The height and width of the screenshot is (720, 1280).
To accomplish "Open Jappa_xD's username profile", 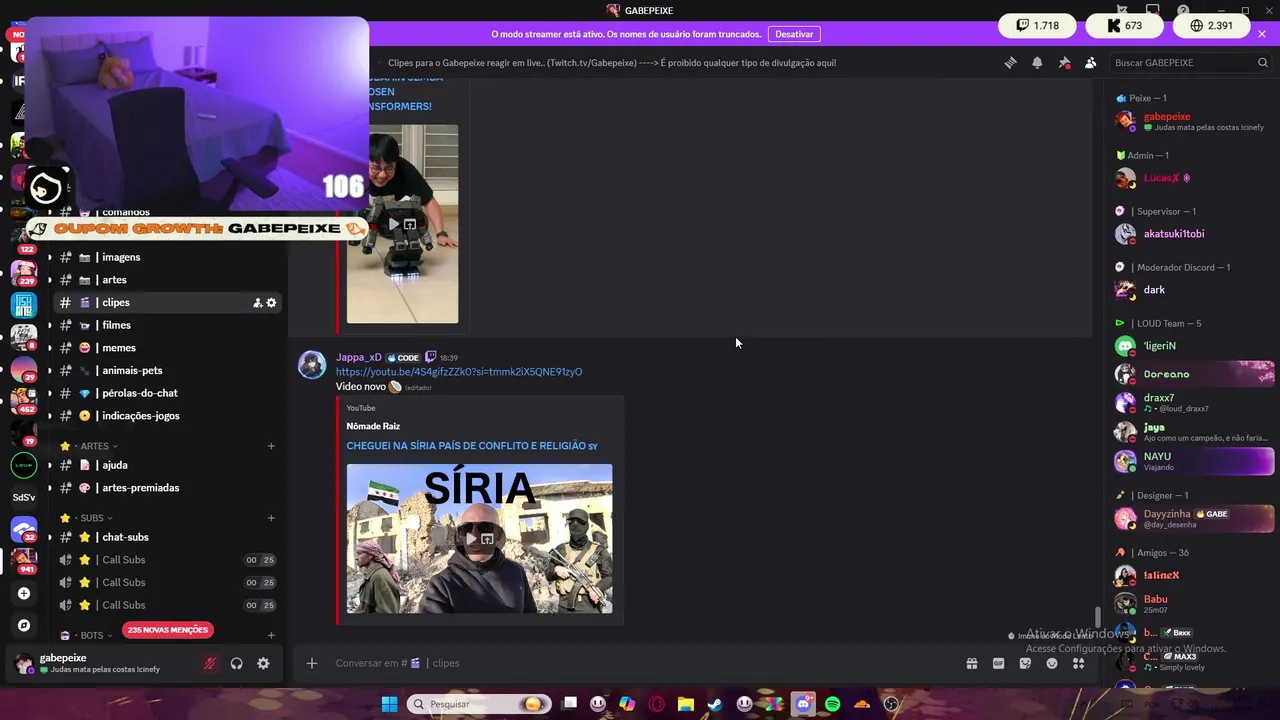I will point(358,357).
